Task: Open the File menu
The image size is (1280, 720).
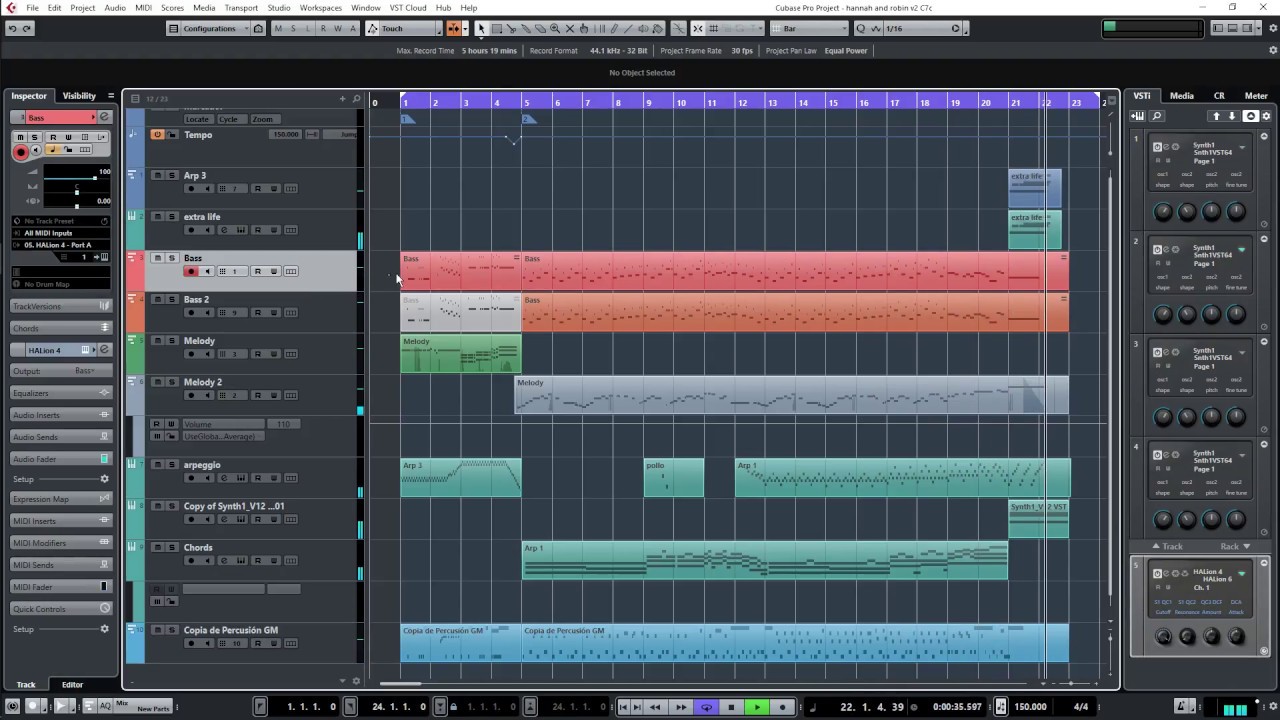Action: (x=33, y=7)
